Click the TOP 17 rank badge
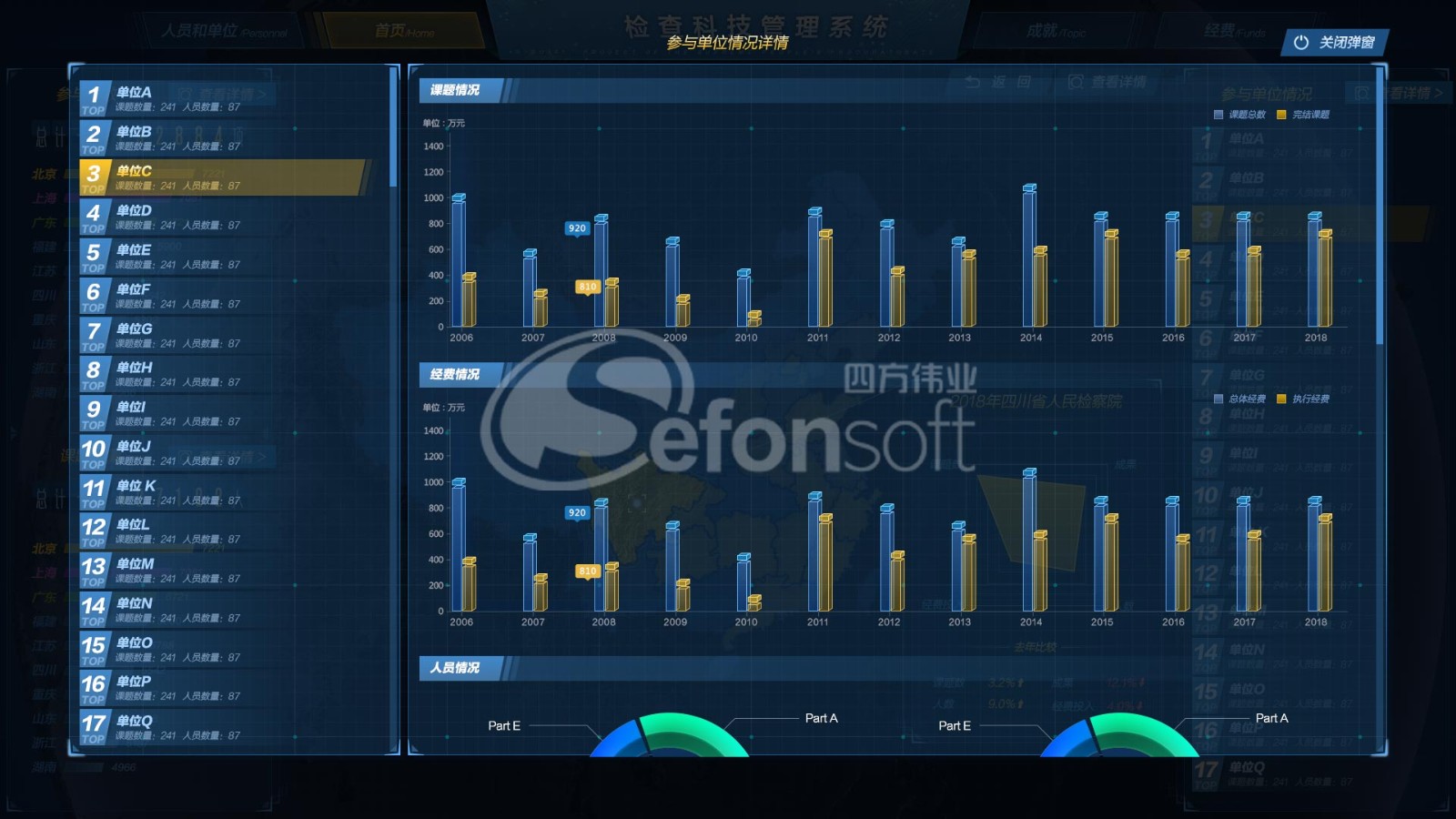 pyautogui.click(x=94, y=727)
